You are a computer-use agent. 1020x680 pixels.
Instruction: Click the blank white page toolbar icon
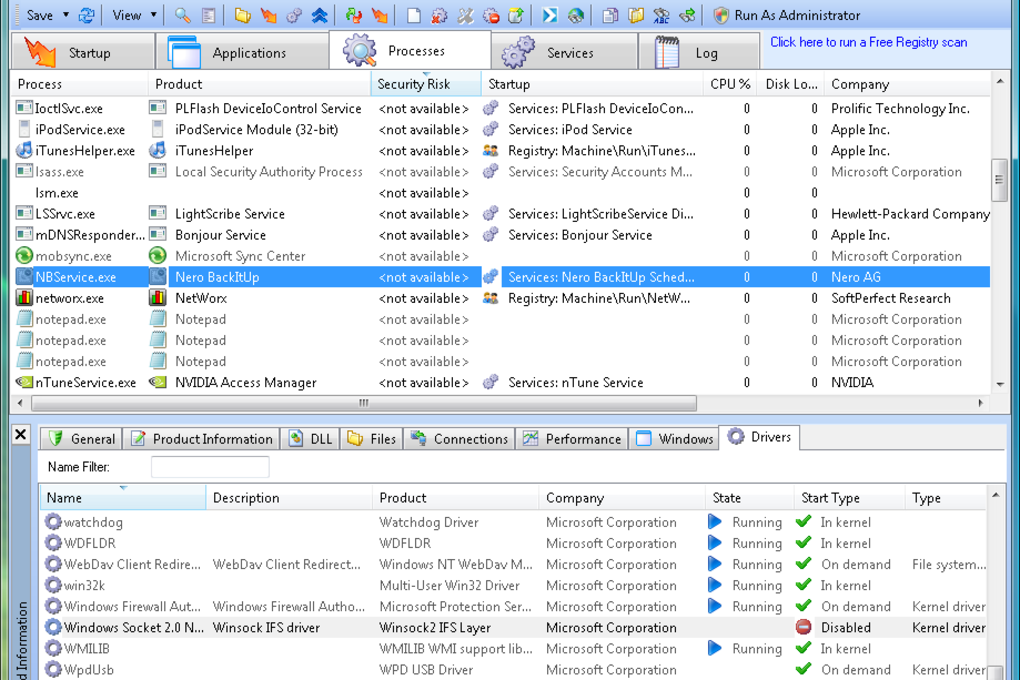point(414,15)
